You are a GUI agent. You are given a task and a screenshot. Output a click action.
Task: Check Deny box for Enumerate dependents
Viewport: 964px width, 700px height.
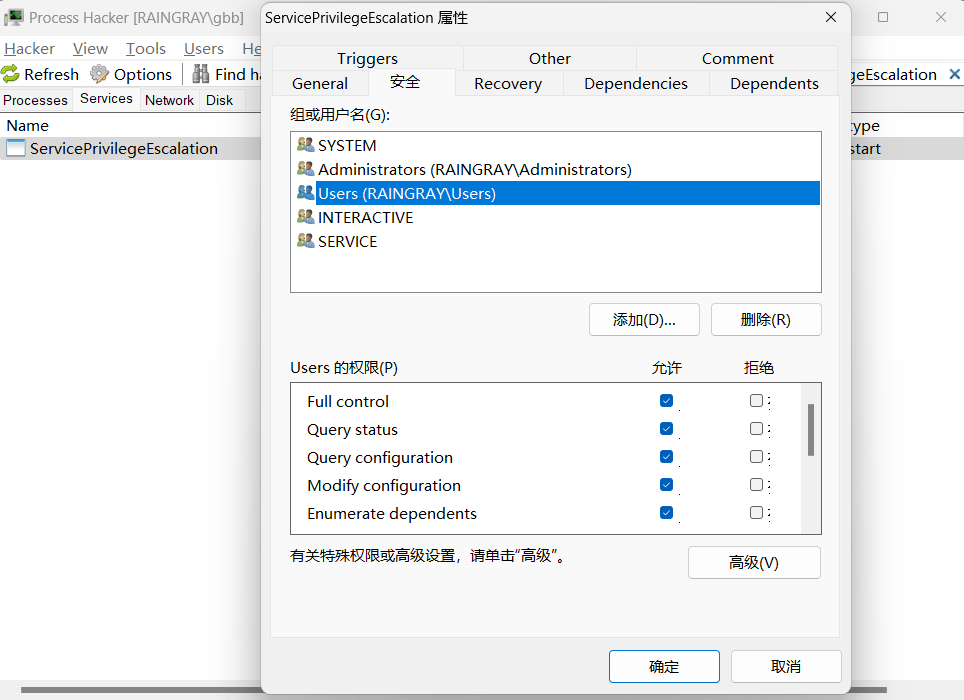(x=756, y=513)
